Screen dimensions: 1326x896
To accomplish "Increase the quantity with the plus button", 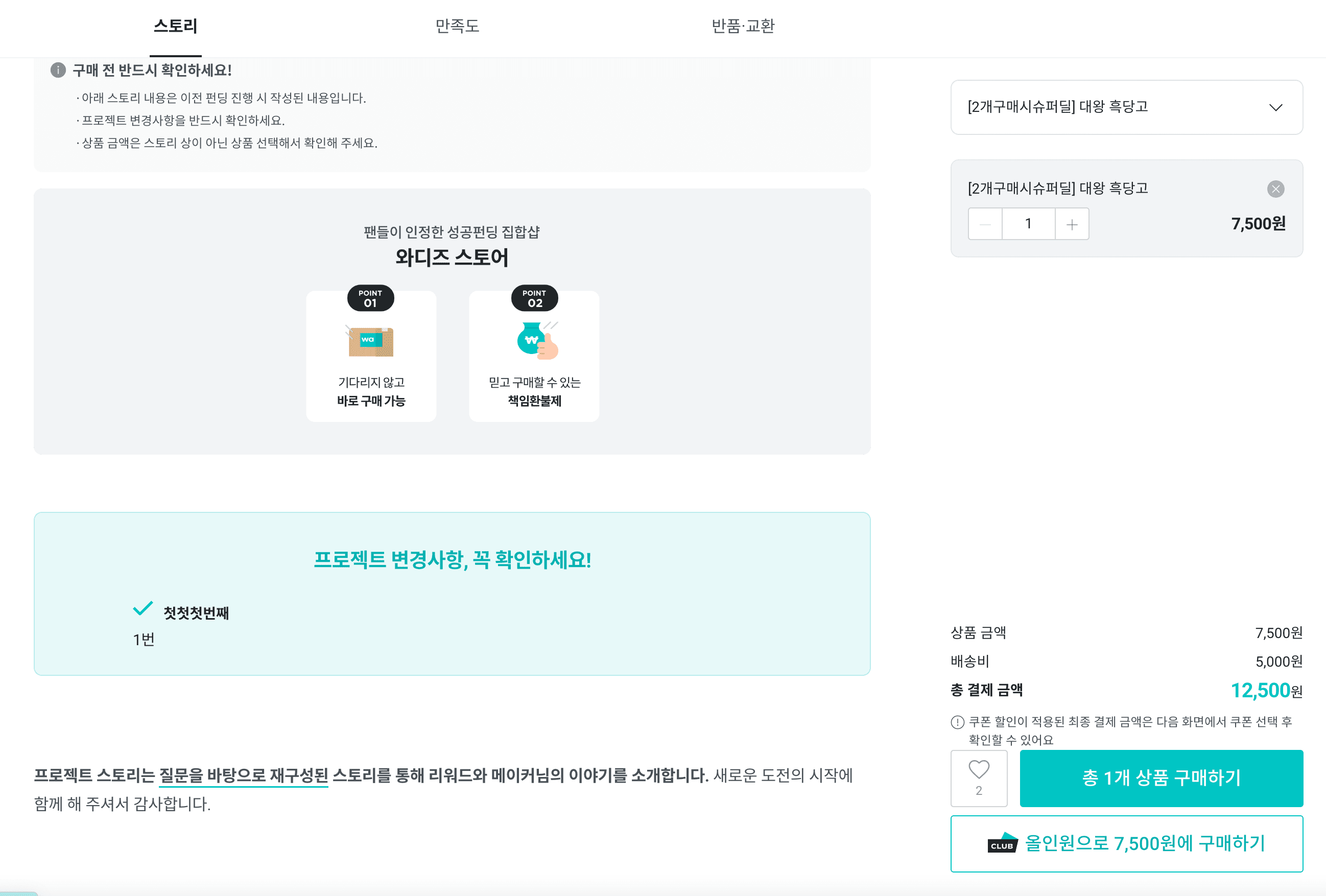I will coord(1072,224).
